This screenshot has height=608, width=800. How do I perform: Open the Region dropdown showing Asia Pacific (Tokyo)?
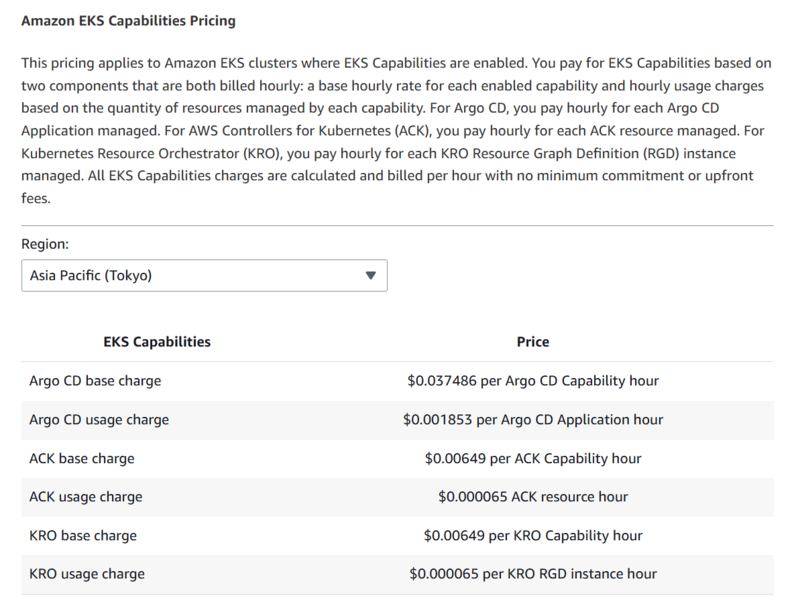204,275
